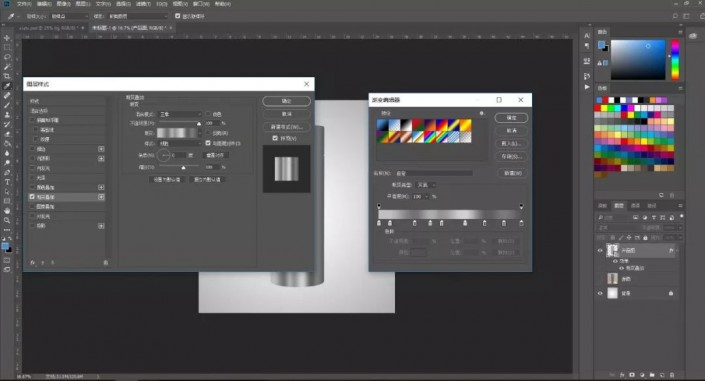The image size is (705, 381).
Task: Select the Lasso tool
Action: (x=7, y=57)
